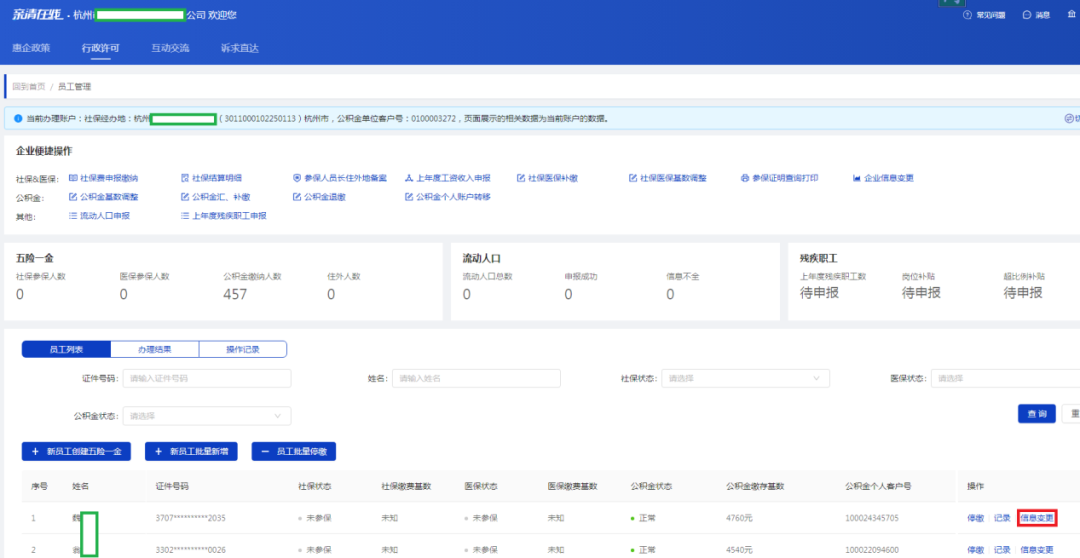Switch to 办理结果 tab
Viewport: 1080px width, 558px height.
[x=154, y=349]
